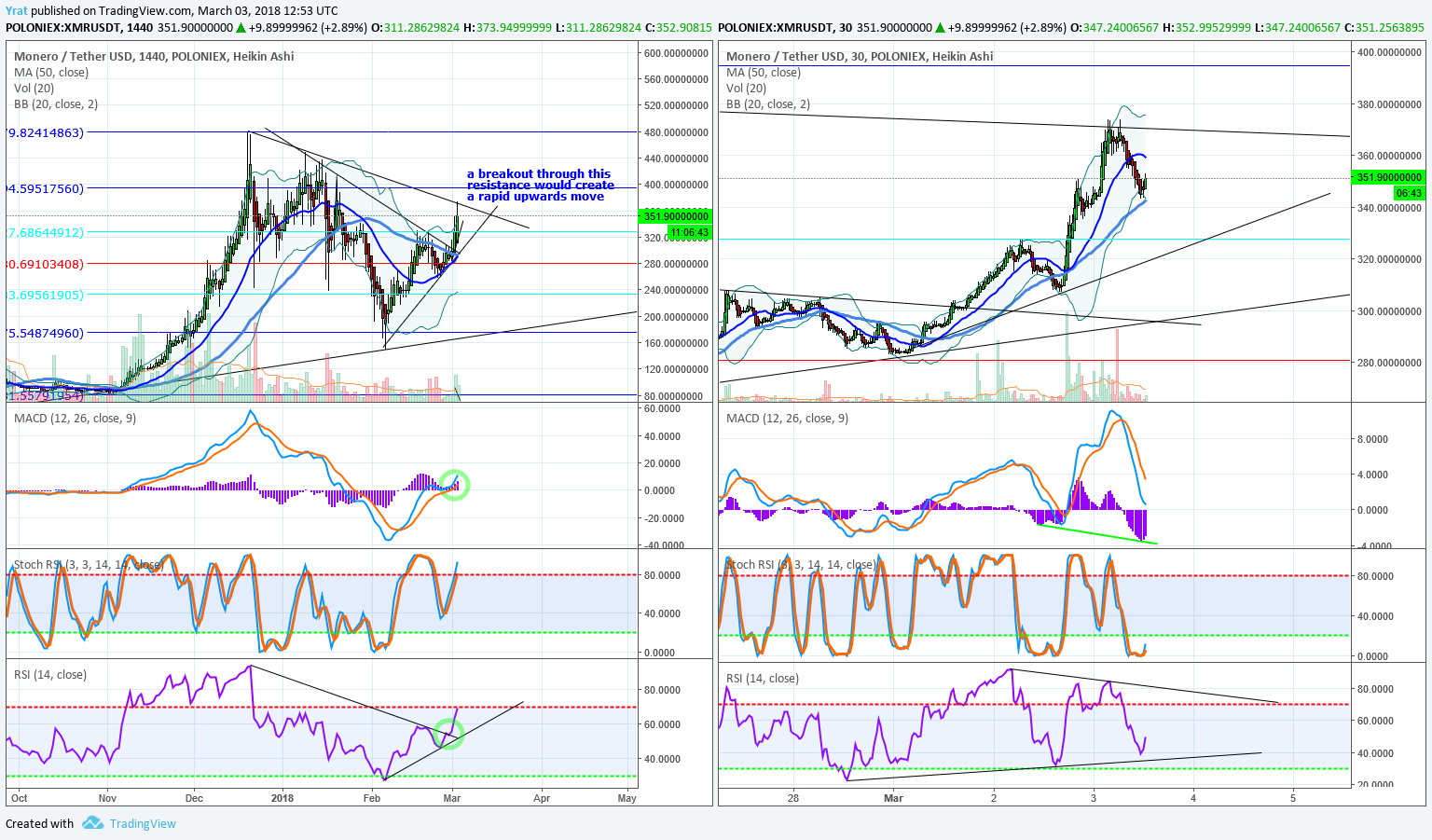Select MACD (12, 26, close, 9) label on 1440 chart

pos(76,418)
